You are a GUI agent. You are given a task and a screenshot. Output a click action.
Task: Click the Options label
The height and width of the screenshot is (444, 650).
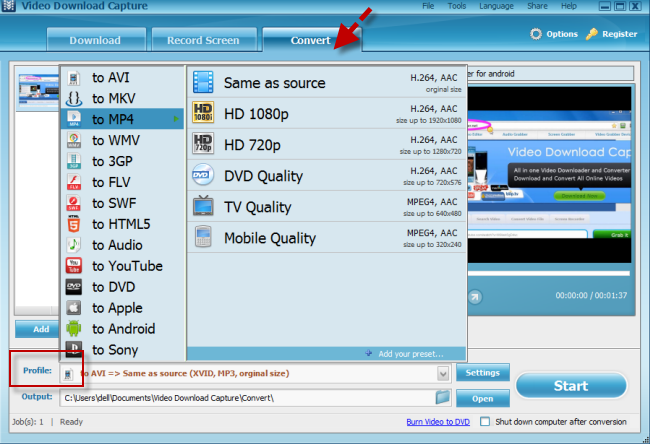pos(562,34)
